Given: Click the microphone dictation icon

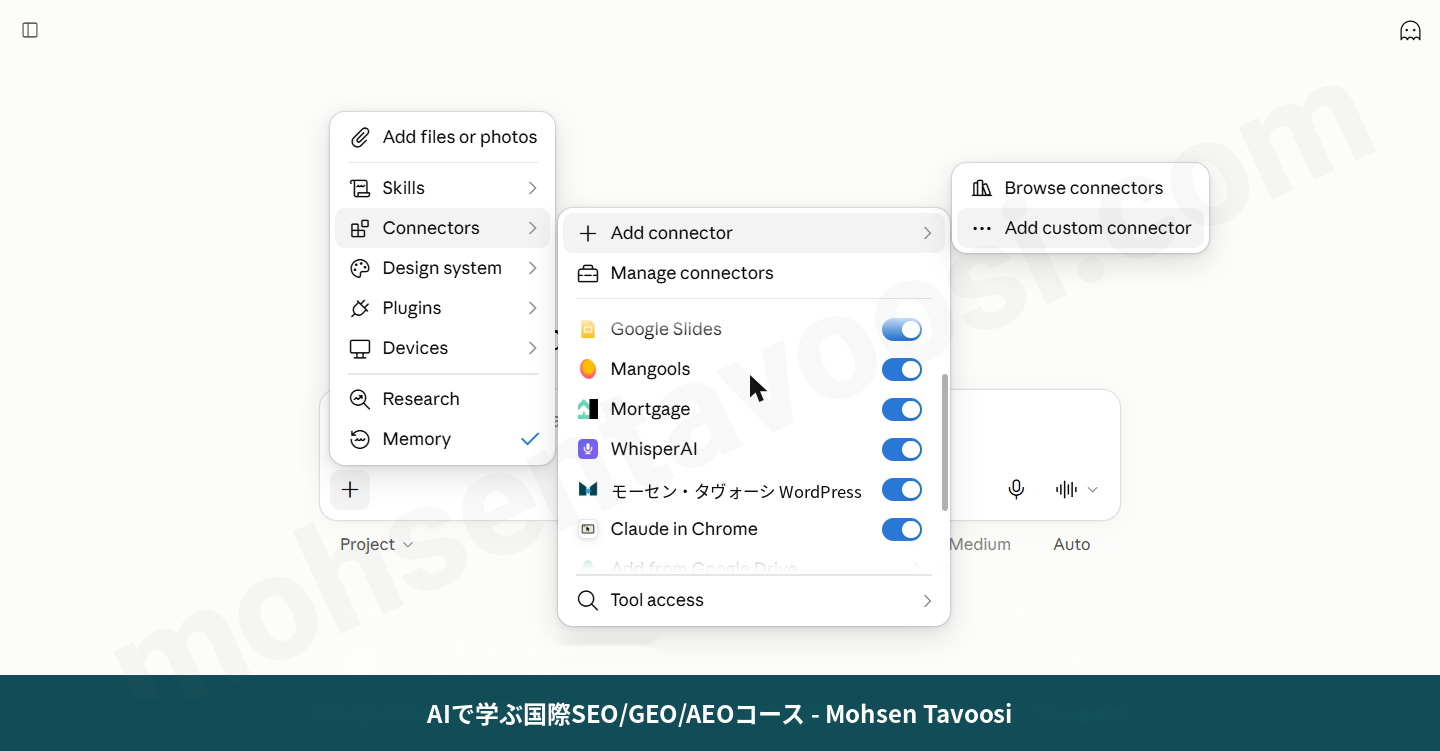Looking at the screenshot, I should coord(1016,489).
